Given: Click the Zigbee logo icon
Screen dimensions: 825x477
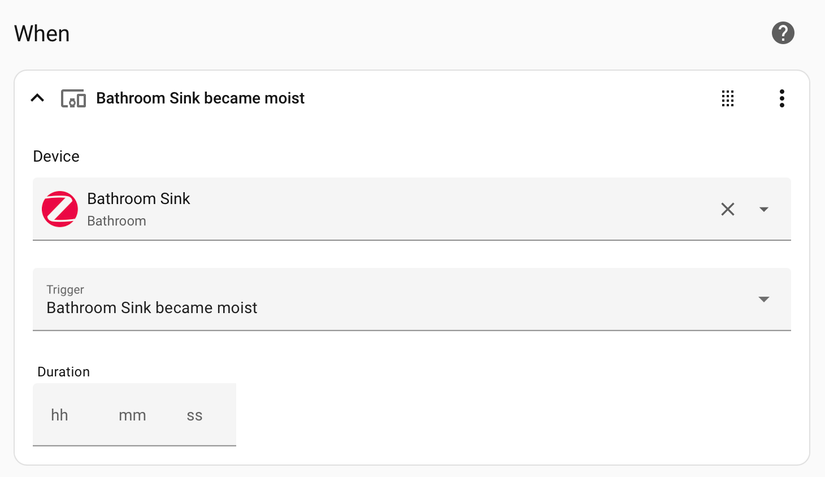Looking at the screenshot, I should [60, 209].
